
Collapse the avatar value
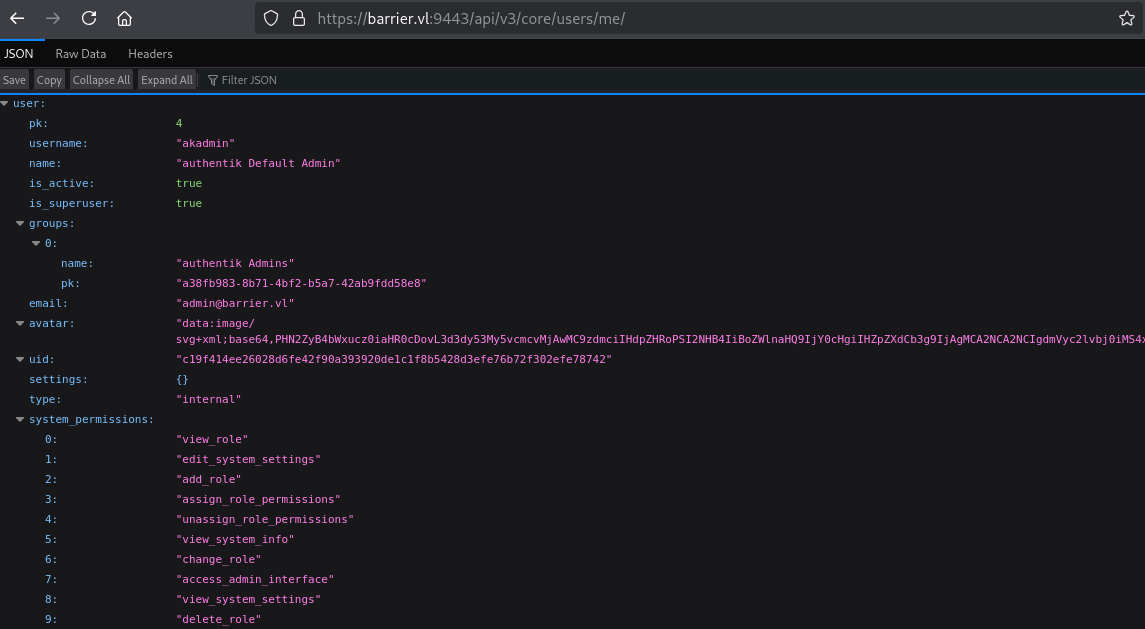(x=20, y=324)
